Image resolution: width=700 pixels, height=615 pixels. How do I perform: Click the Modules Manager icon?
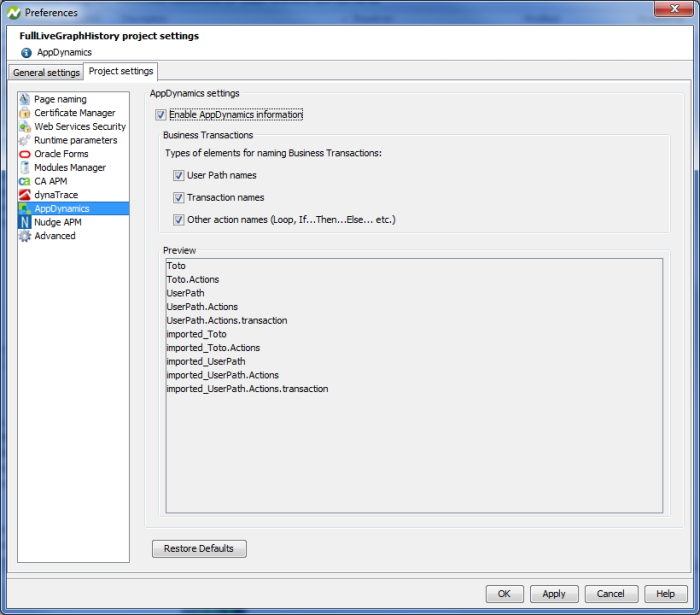[x=25, y=168]
